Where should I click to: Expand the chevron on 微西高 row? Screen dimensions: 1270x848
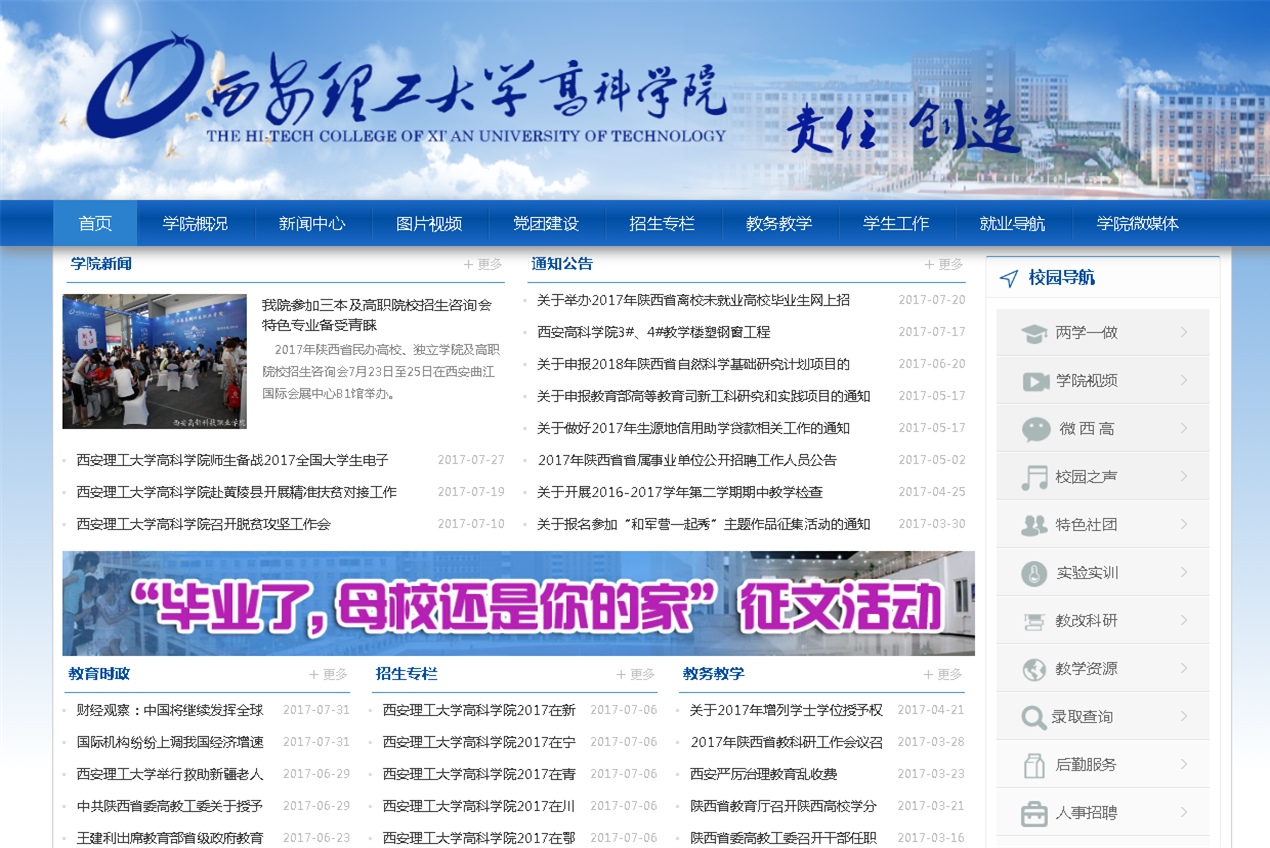point(1184,428)
